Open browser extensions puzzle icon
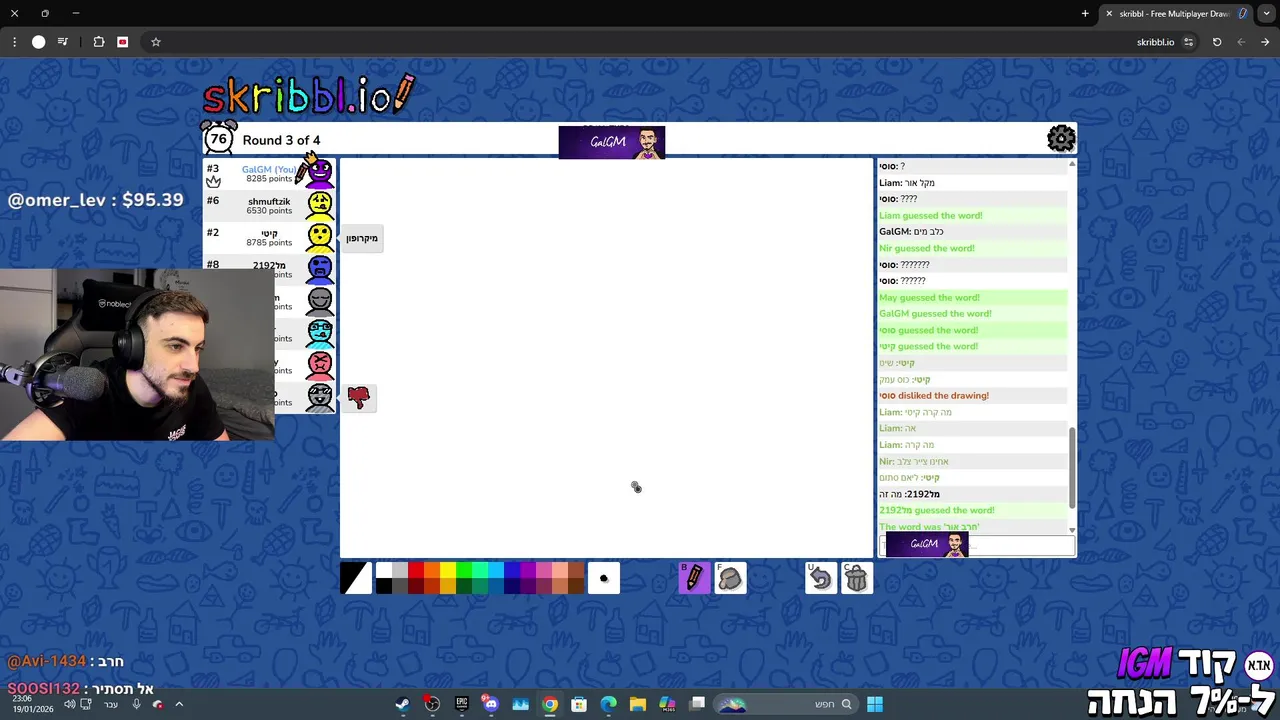1280x720 pixels. [99, 42]
